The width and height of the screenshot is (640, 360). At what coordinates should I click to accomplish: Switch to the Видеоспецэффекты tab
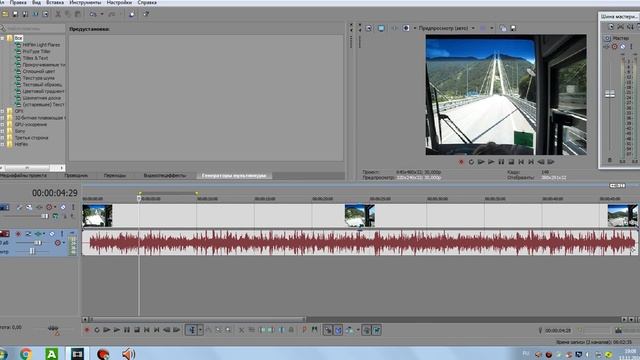point(165,176)
